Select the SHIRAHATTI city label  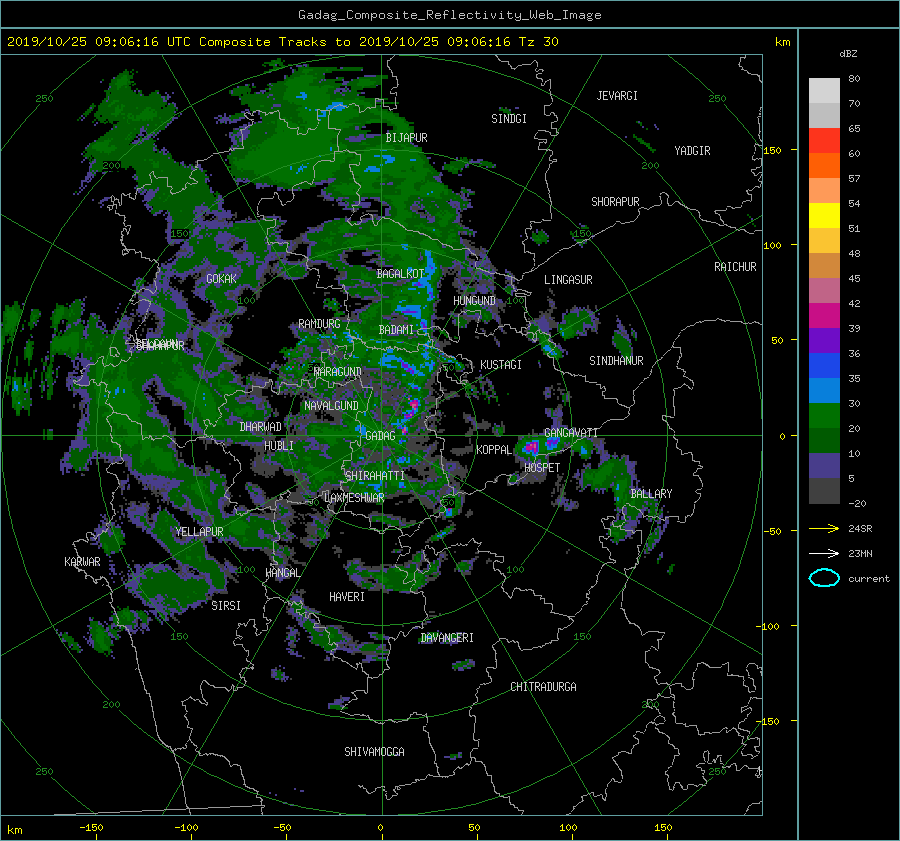(375, 476)
